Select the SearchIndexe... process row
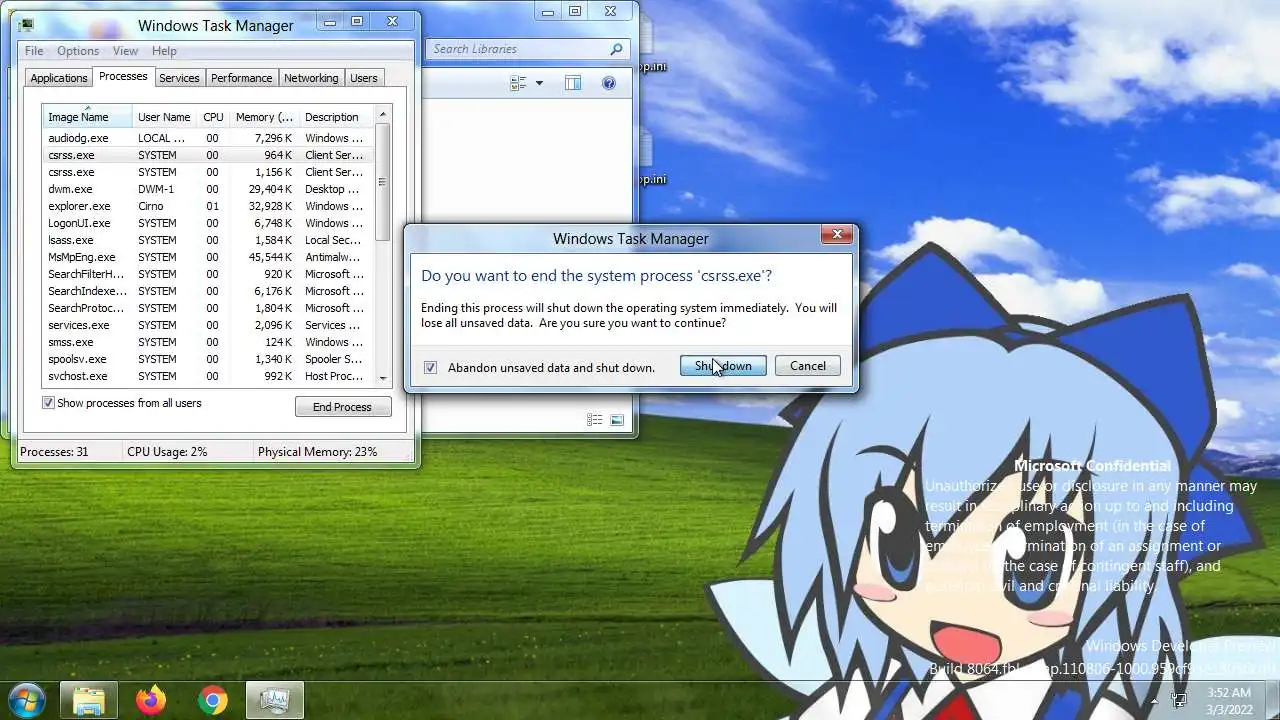The width and height of the screenshot is (1280, 720). [207, 291]
